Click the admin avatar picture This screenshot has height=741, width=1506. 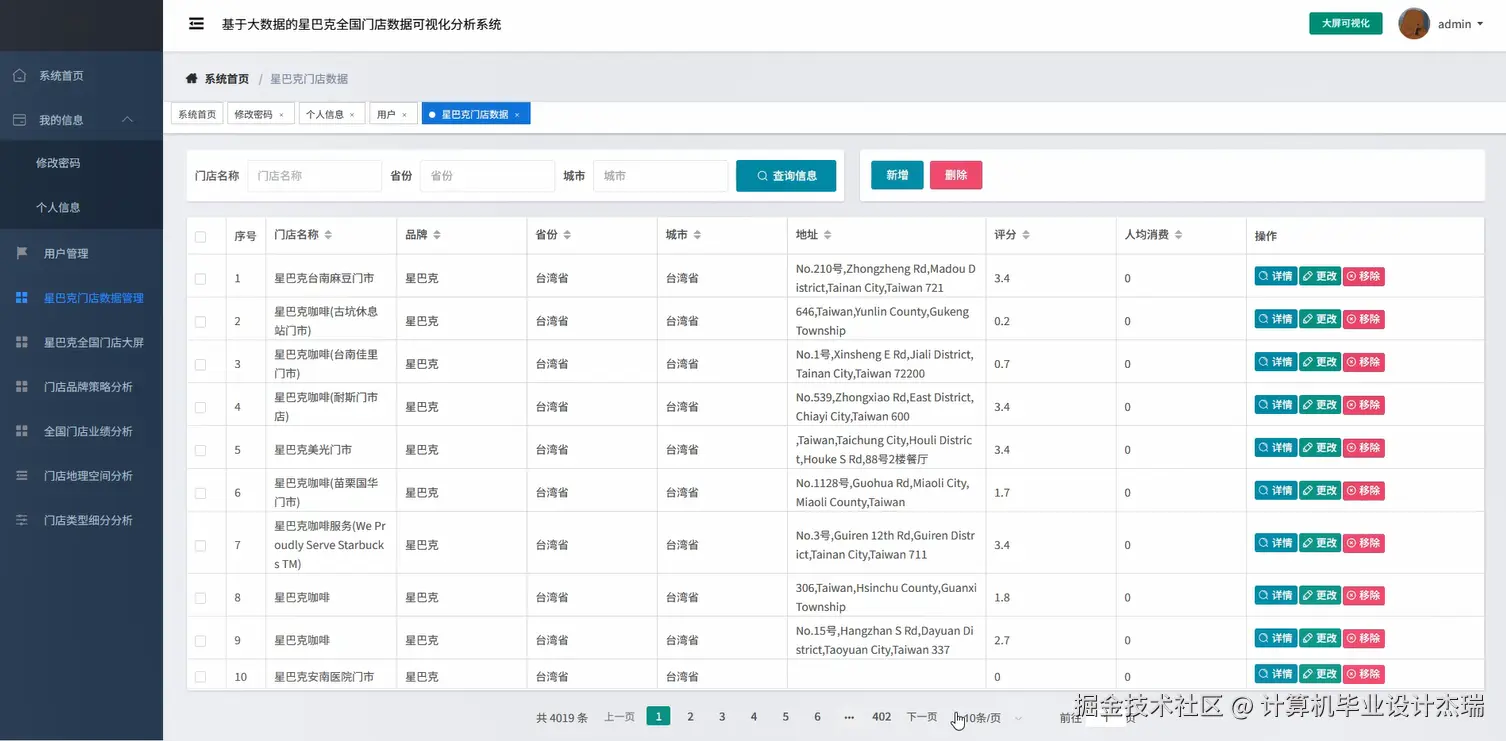click(x=1414, y=24)
